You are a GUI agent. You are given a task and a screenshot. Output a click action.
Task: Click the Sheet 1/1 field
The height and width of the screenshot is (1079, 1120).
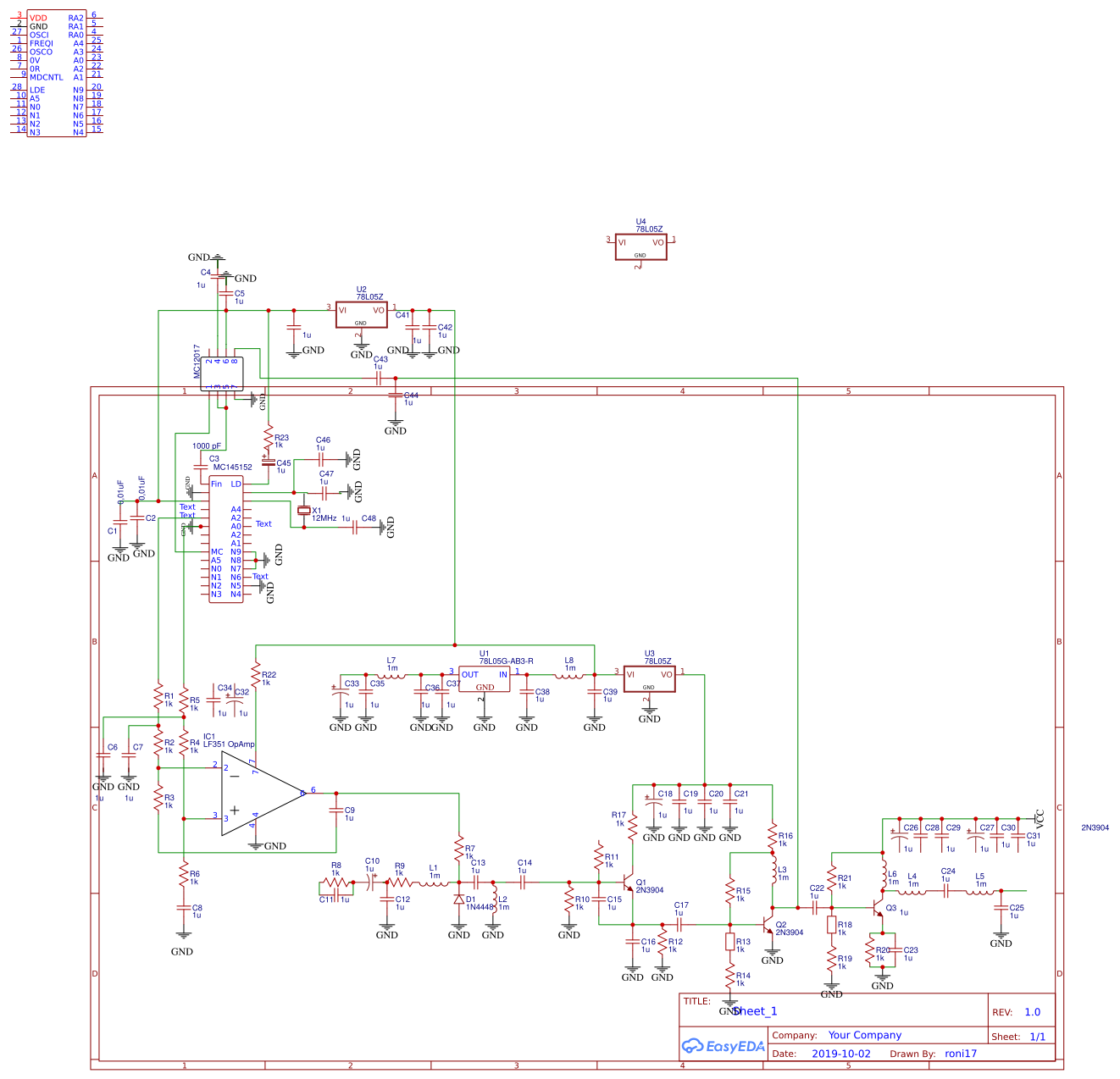click(x=1039, y=1036)
